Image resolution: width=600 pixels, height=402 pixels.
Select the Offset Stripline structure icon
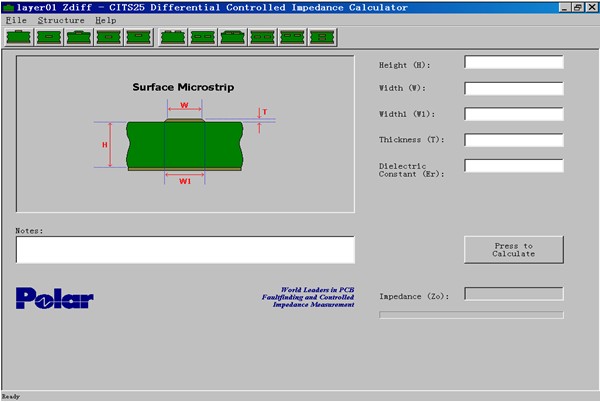point(138,37)
